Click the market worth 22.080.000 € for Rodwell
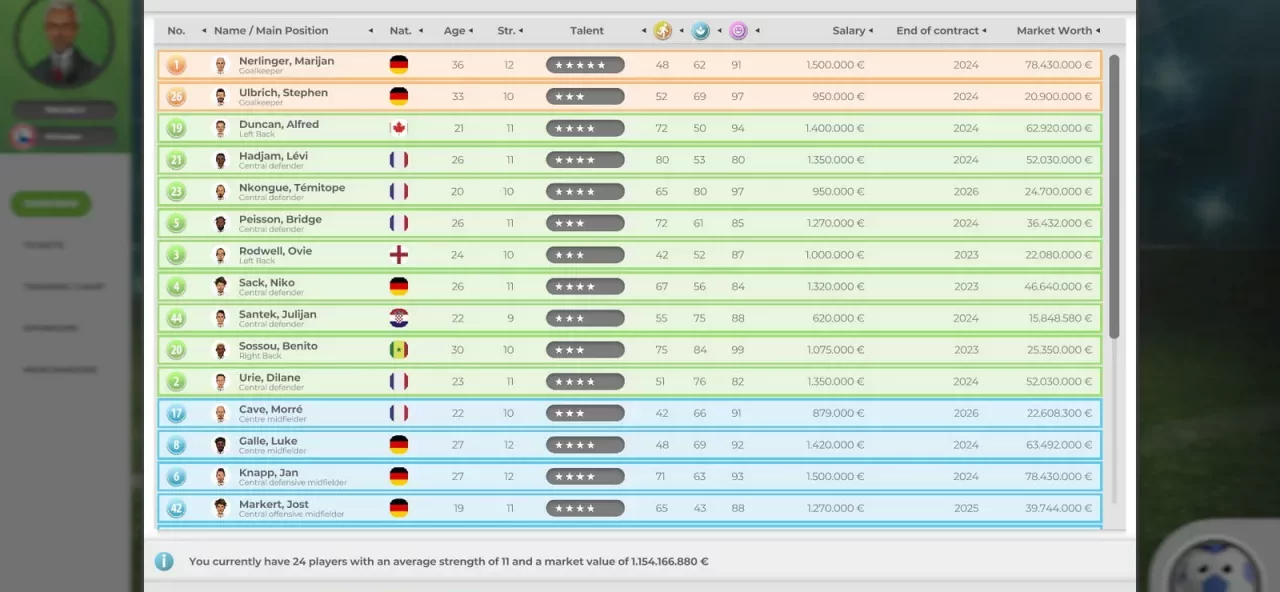This screenshot has width=1280, height=592. 1059,255
